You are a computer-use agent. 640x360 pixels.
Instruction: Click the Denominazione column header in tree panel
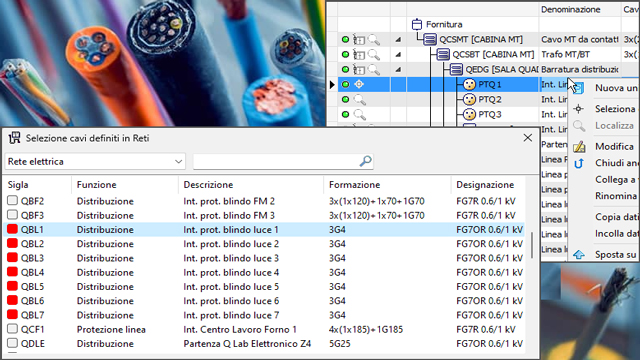571,9
